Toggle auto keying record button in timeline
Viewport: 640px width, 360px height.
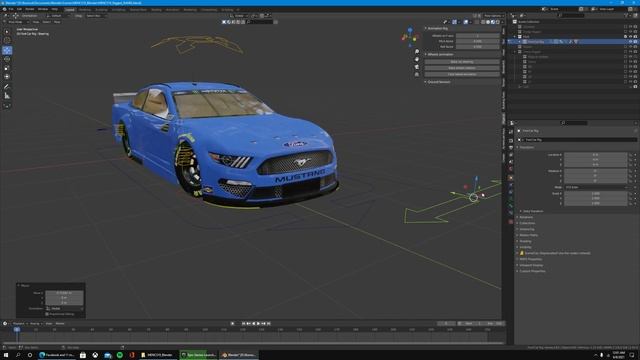point(233,324)
